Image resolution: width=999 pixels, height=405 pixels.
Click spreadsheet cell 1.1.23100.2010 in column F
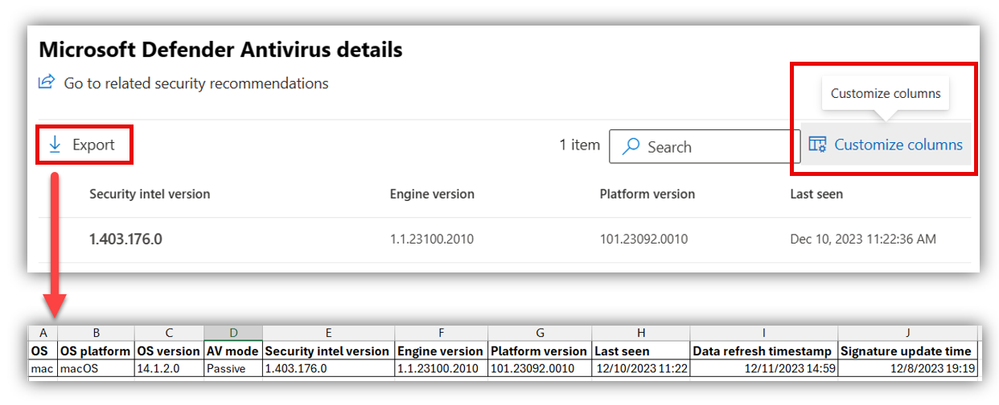(x=442, y=368)
